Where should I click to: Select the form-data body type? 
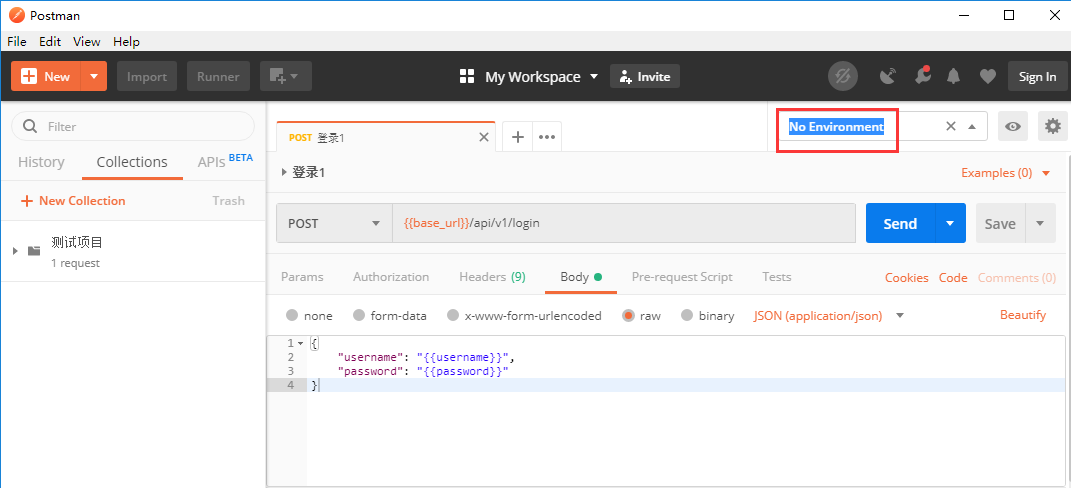pyautogui.click(x=359, y=315)
